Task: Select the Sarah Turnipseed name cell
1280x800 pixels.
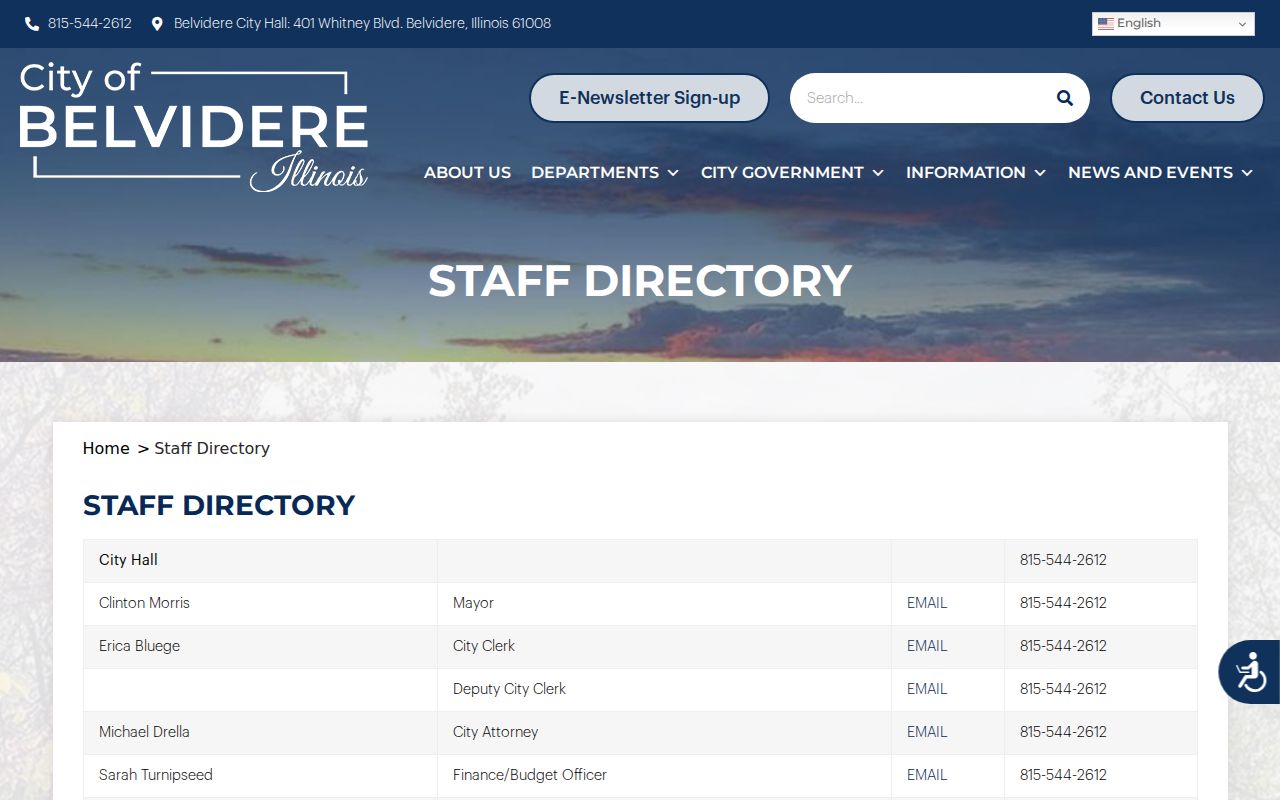Action: click(x=260, y=775)
